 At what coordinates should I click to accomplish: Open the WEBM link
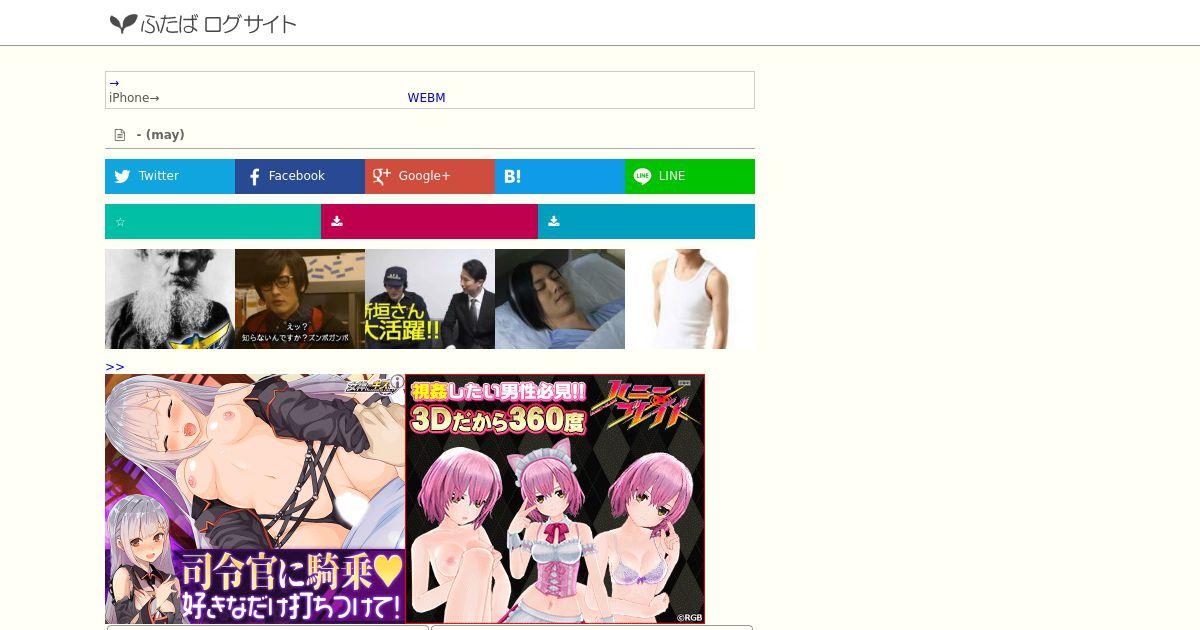[426, 98]
